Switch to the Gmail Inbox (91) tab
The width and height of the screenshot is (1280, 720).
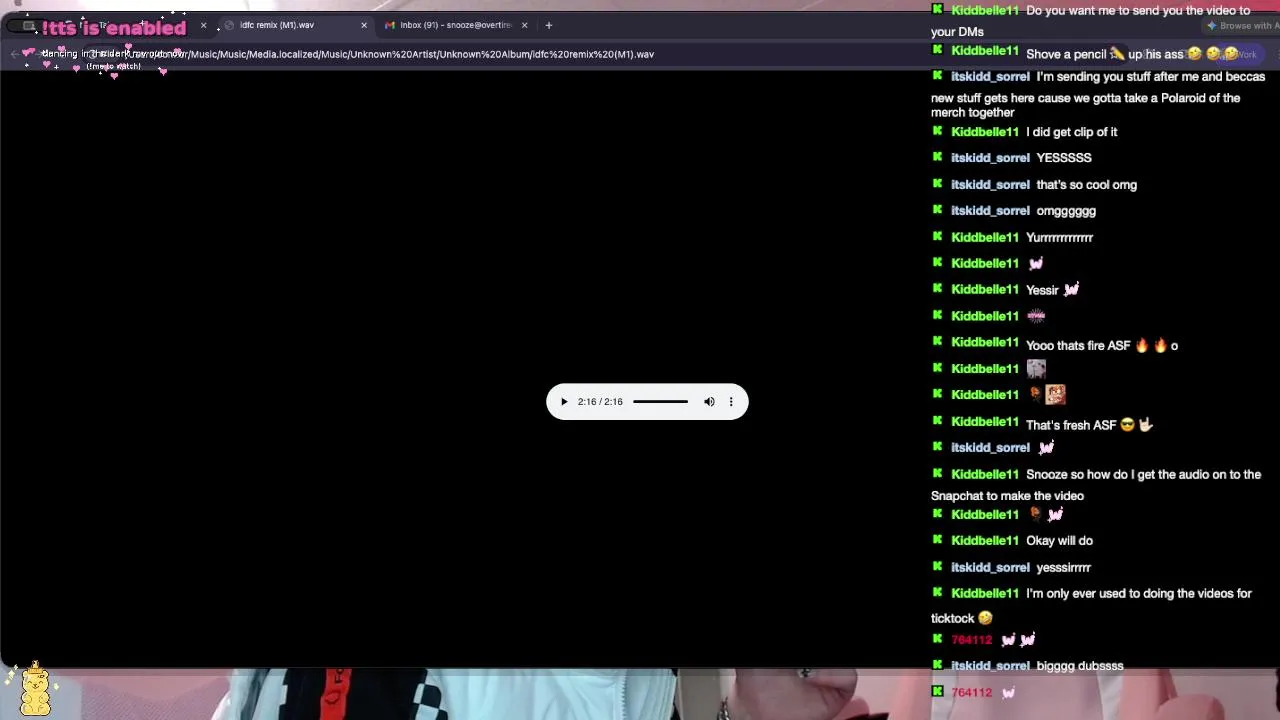455,25
